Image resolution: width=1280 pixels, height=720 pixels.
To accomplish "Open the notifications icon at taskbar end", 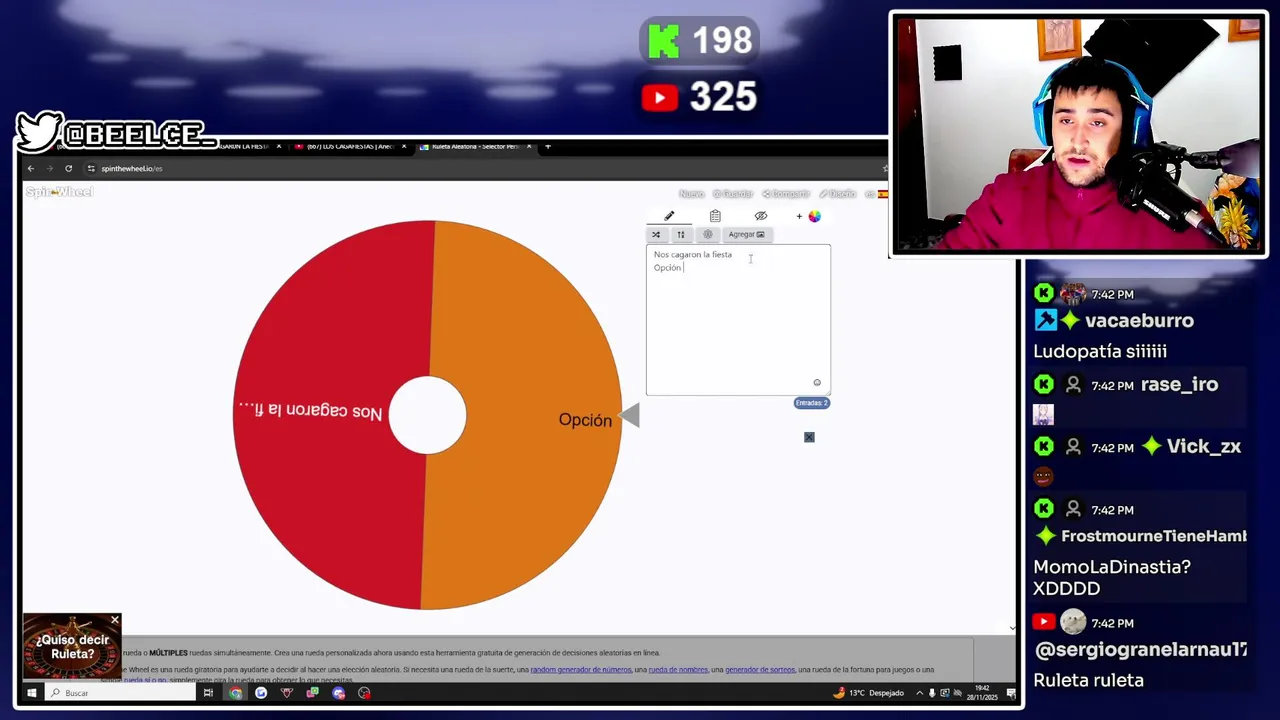I will (x=1010, y=693).
